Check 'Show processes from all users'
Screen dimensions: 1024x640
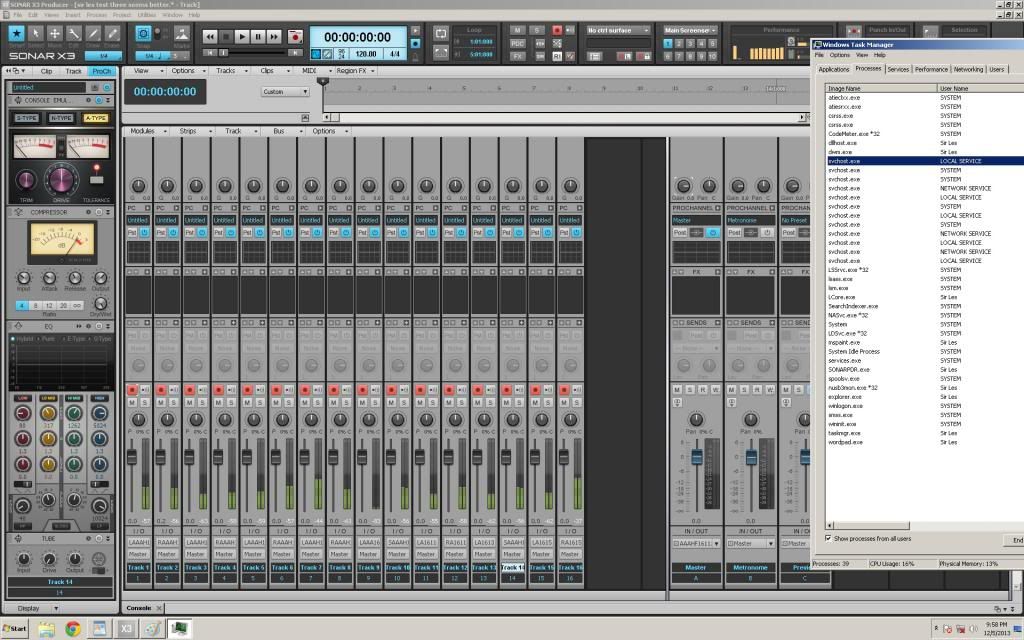pos(829,538)
